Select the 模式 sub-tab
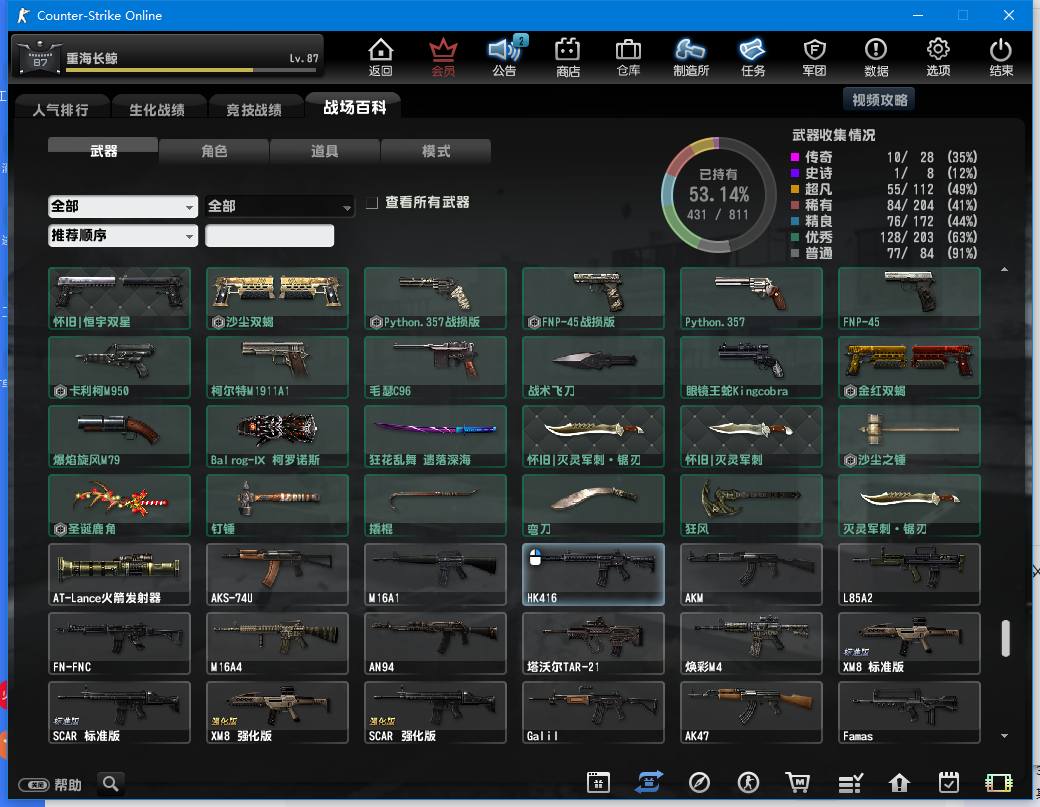Screen dimensions: 1040x807 [436, 151]
